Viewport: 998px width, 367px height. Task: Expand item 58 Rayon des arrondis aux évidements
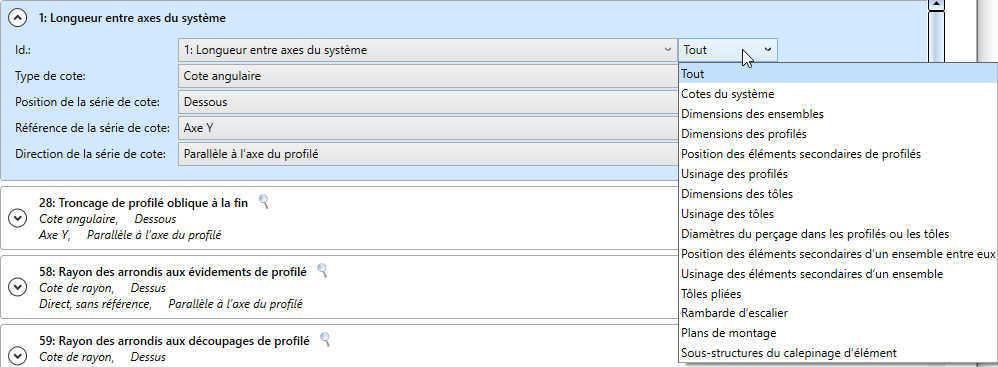pos(17,287)
